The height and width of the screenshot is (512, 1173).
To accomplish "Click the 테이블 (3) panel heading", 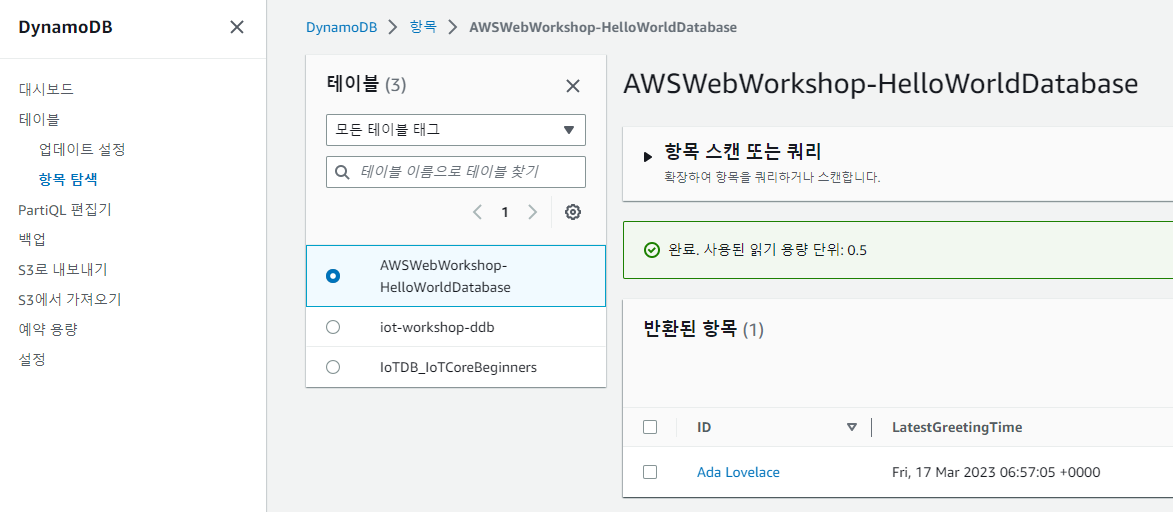I will tap(367, 85).
